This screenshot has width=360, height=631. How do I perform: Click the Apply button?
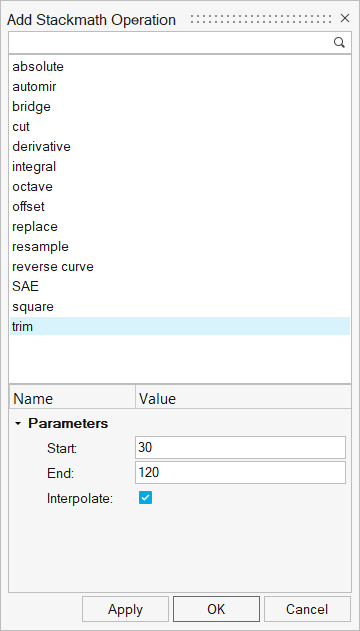click(x=125, y=609)
